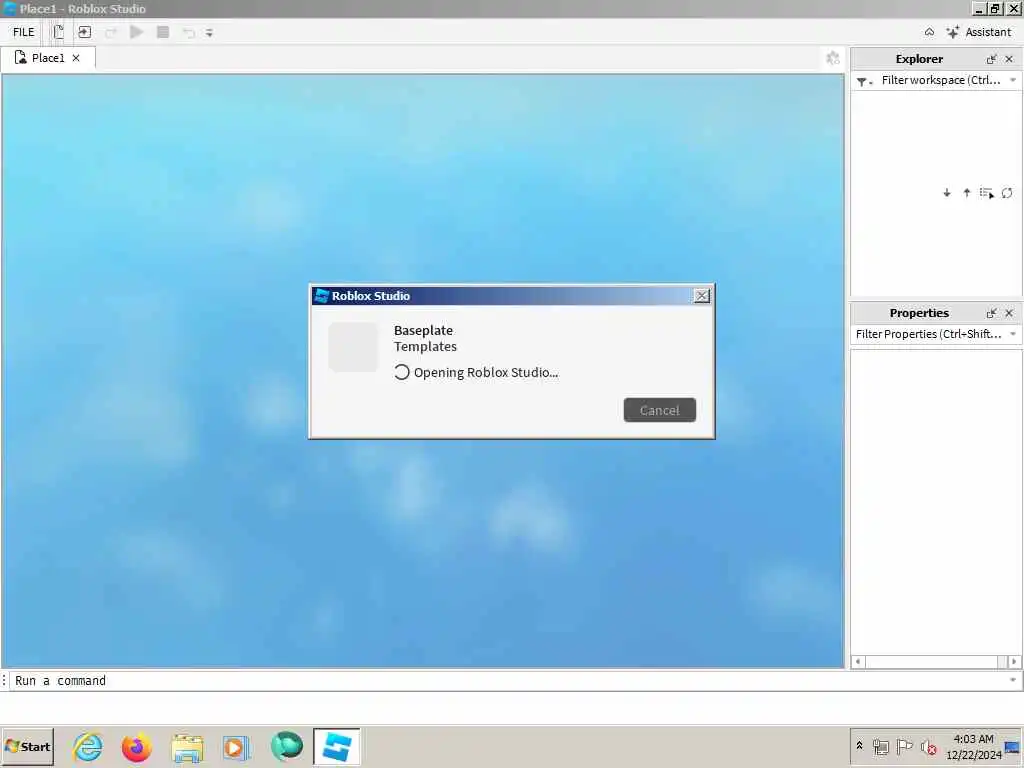Click the import arrow-in-box toolbar icon
The height and width of the screenshot is (768, 1024).
click(85, 32)
